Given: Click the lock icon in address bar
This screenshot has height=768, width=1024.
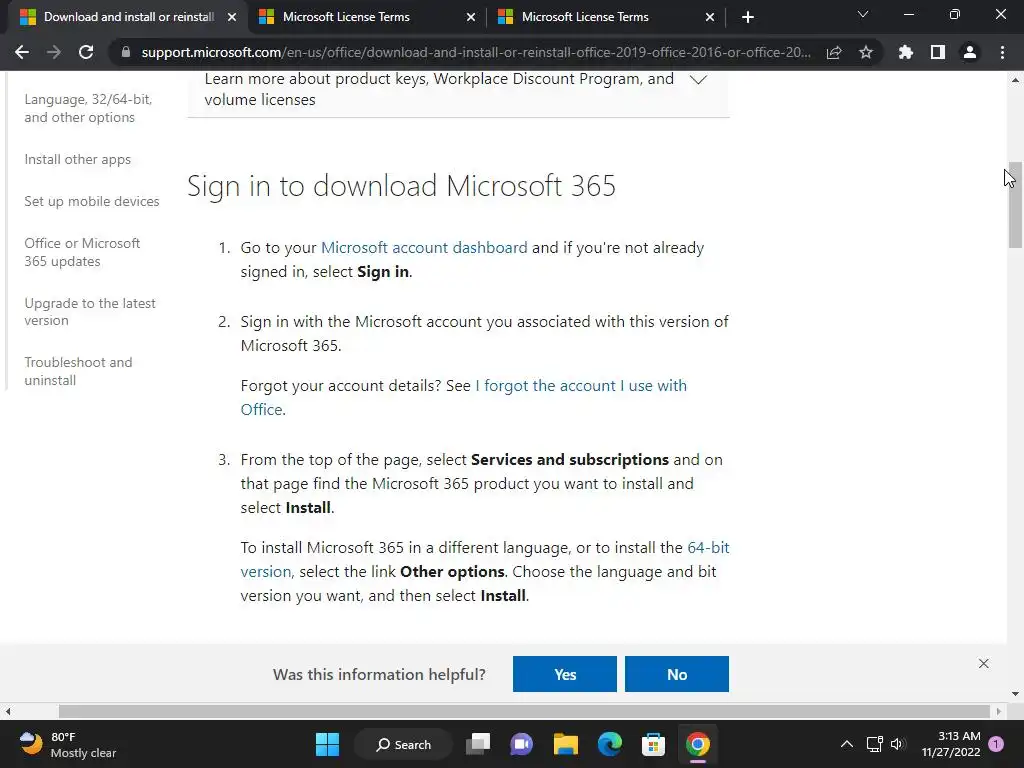Looking at the screenshot, I should coord(126,52).
